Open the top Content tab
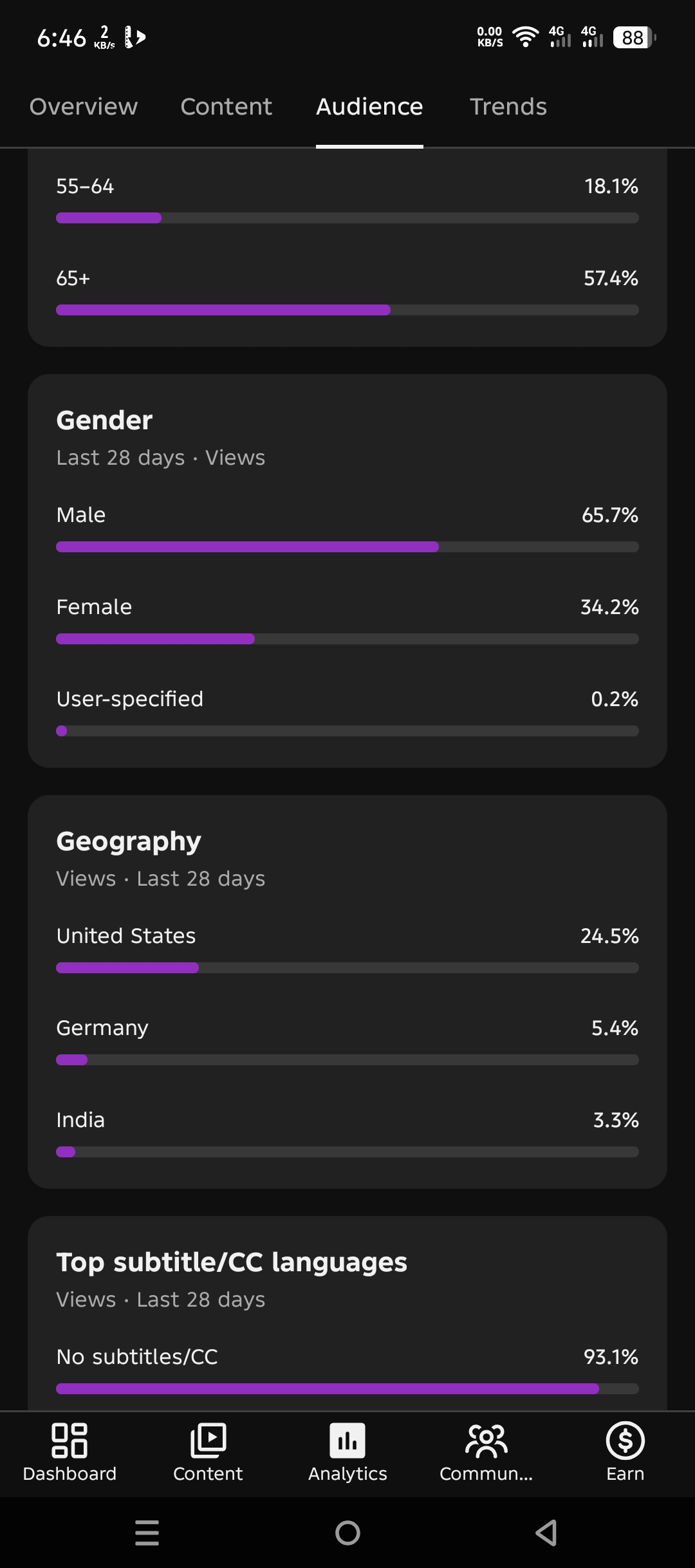Screen dimensions: 695x1568 (x=227, y=106)
